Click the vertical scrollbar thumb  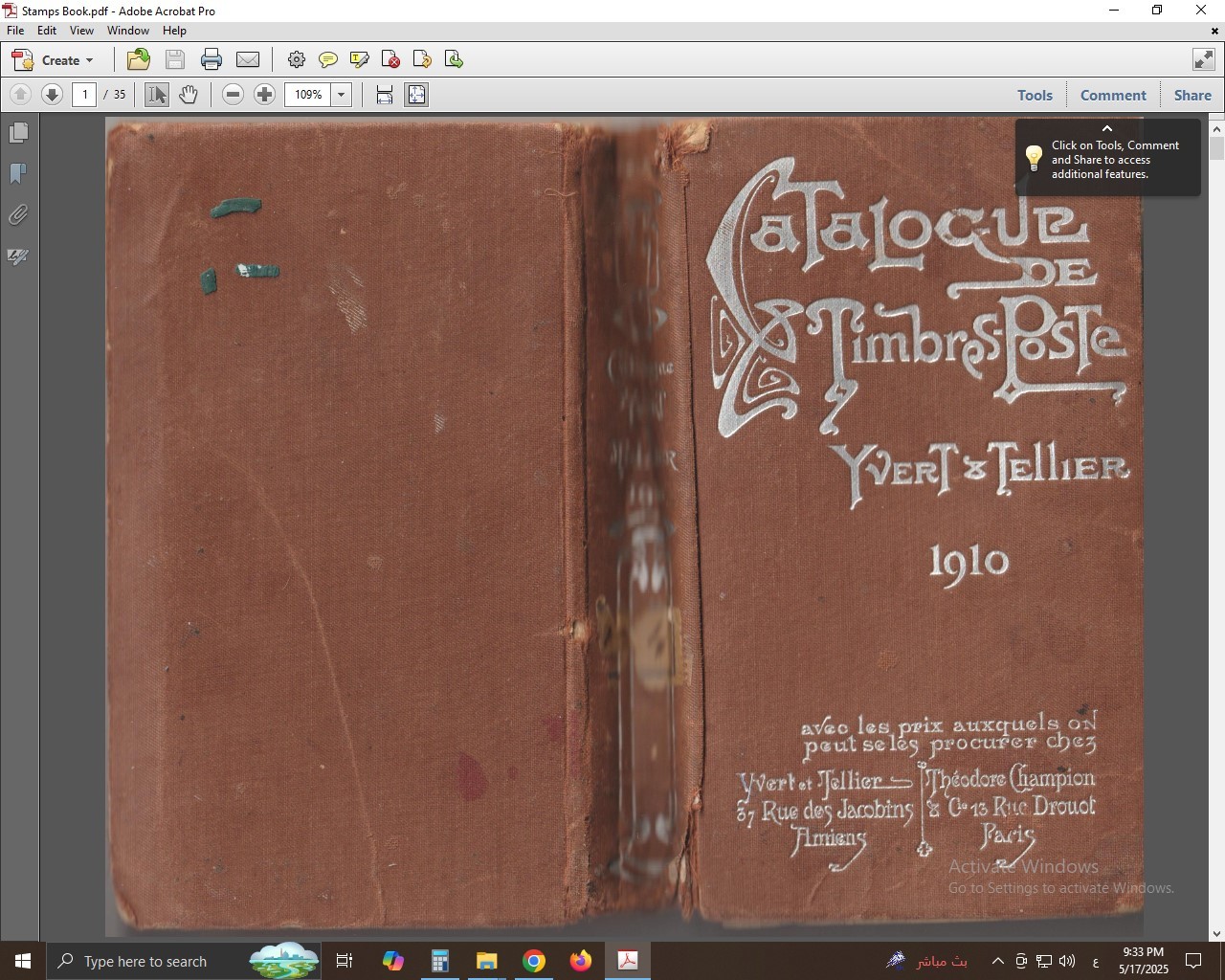pos(1217,148)
